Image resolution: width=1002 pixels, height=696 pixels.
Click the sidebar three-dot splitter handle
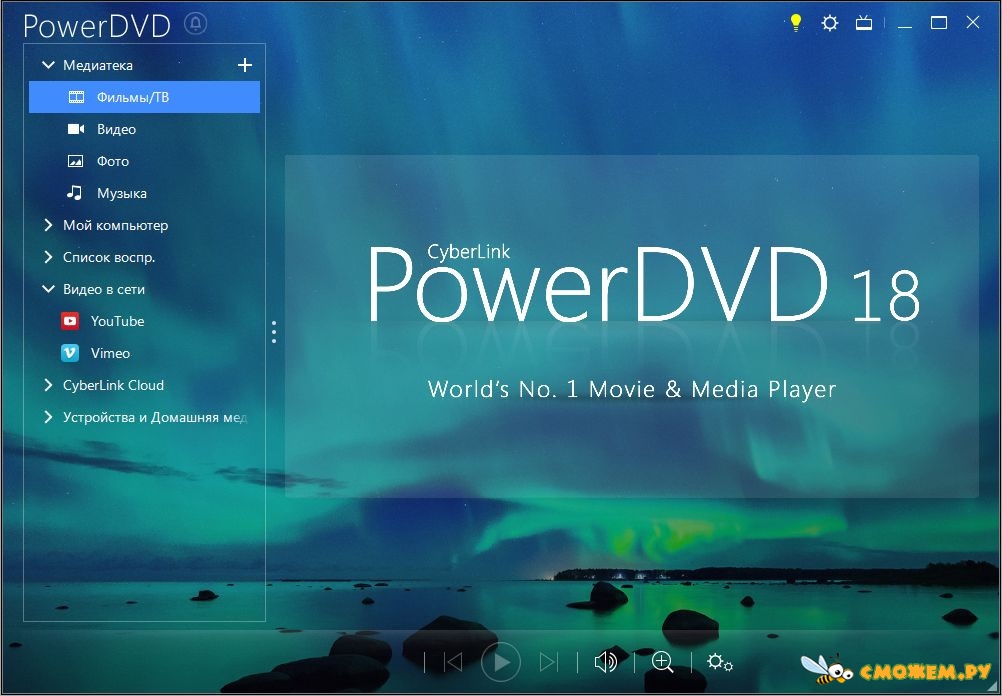tap(274, 332)
